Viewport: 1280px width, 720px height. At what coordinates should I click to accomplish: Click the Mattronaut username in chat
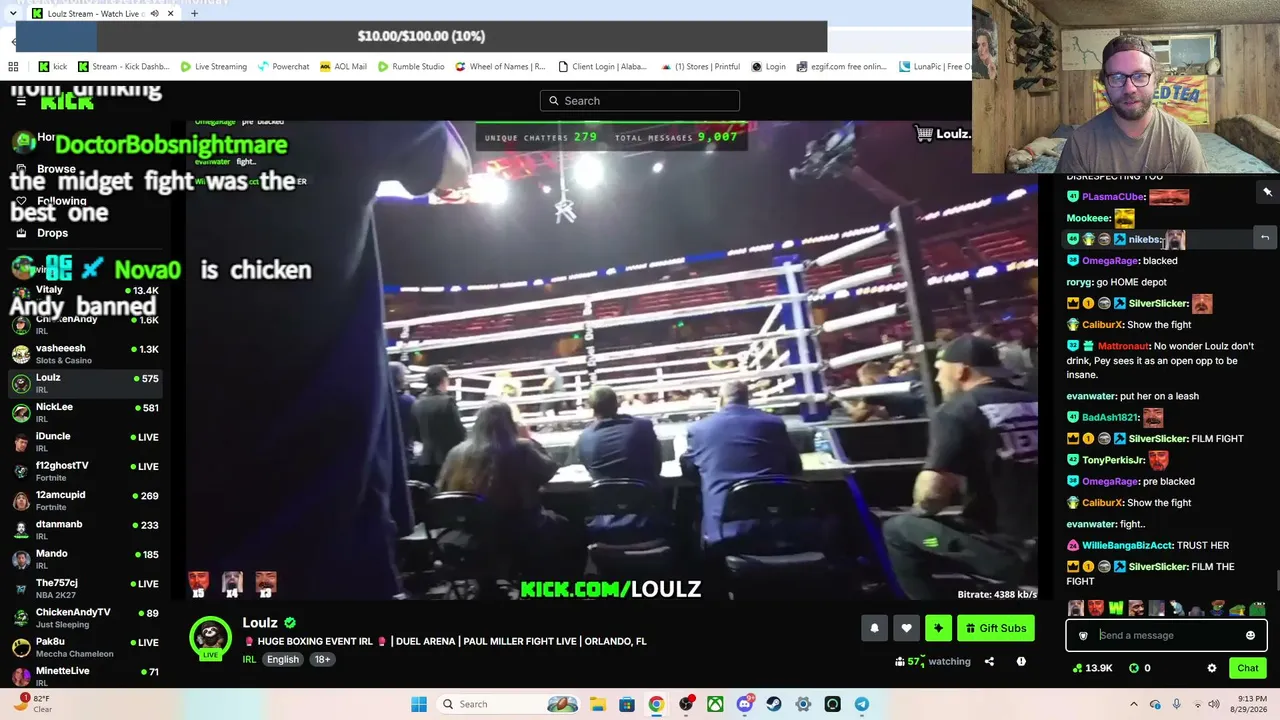click(x=1122, y=346)
